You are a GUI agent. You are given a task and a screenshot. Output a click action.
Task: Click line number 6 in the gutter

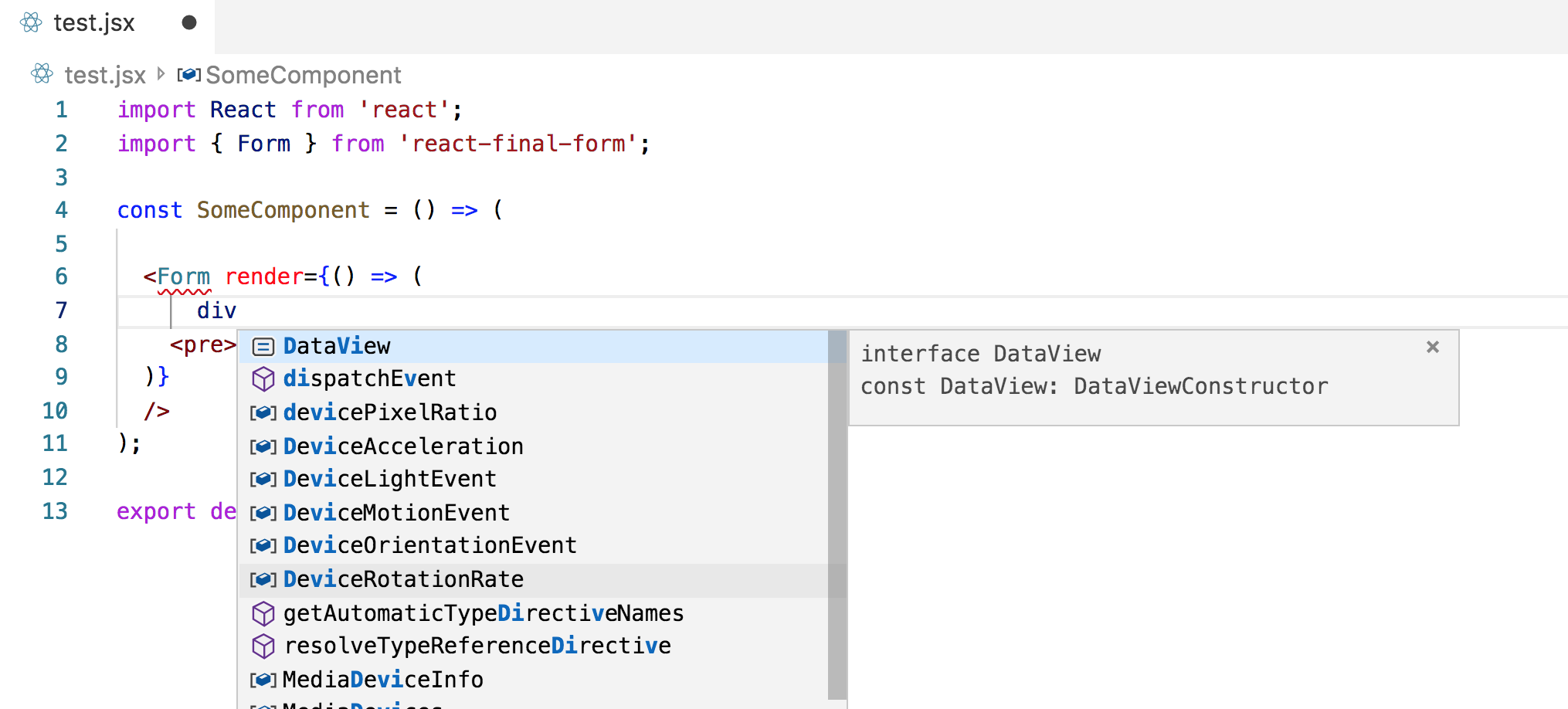click(x=61, y=276)
